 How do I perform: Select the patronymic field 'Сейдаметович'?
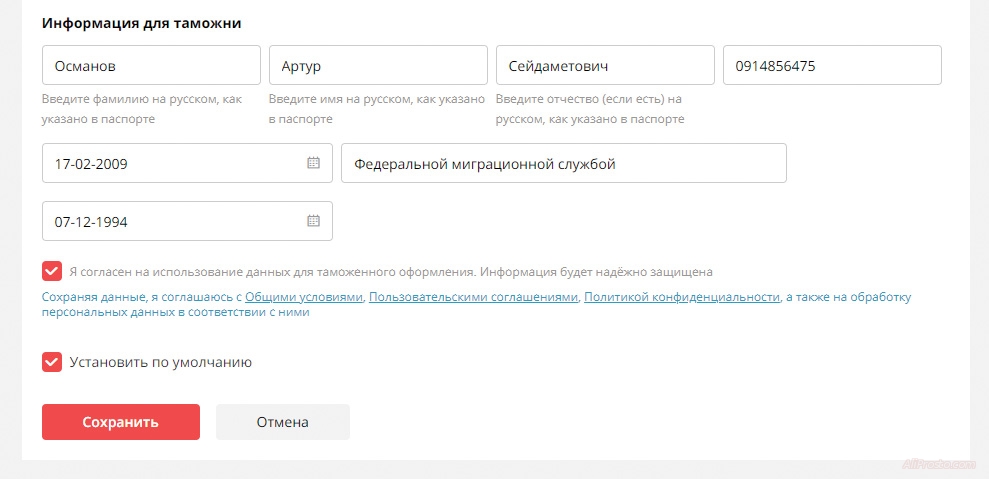click(x=605, y=66)
